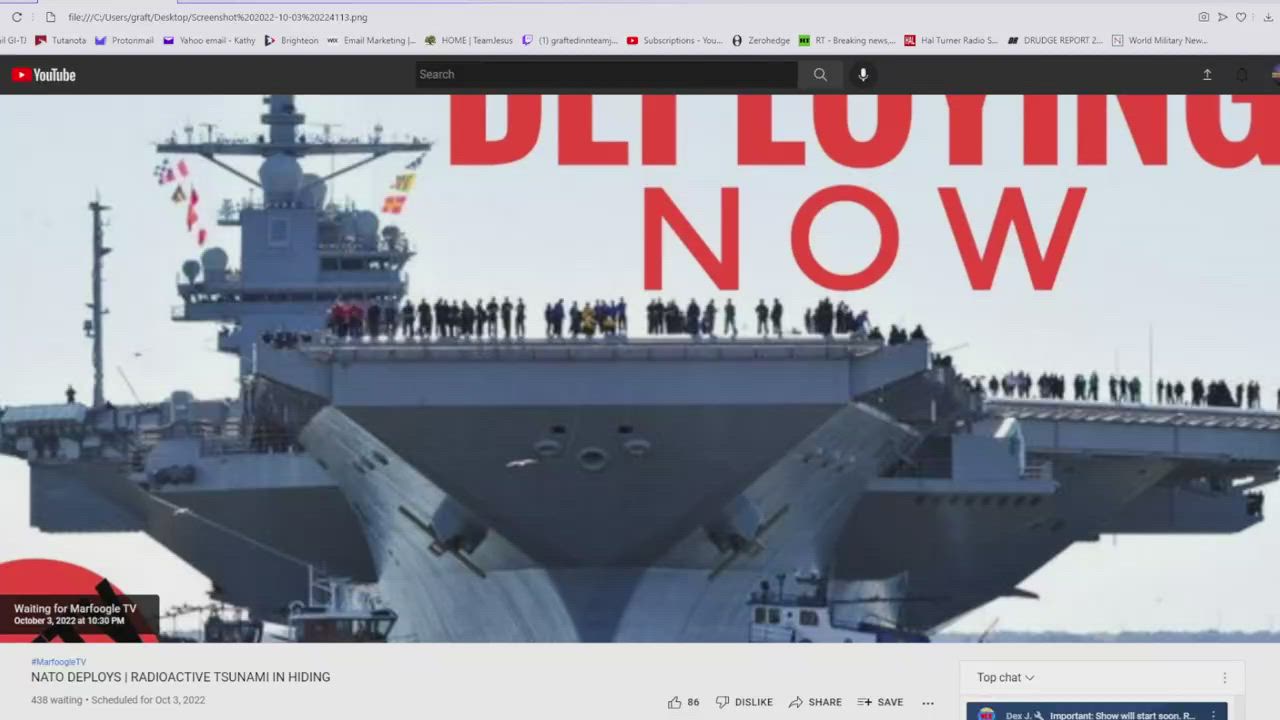This screenshot has height=720, width=1280.
Task: Click in the YouTube search field
Action: (606, 75)
